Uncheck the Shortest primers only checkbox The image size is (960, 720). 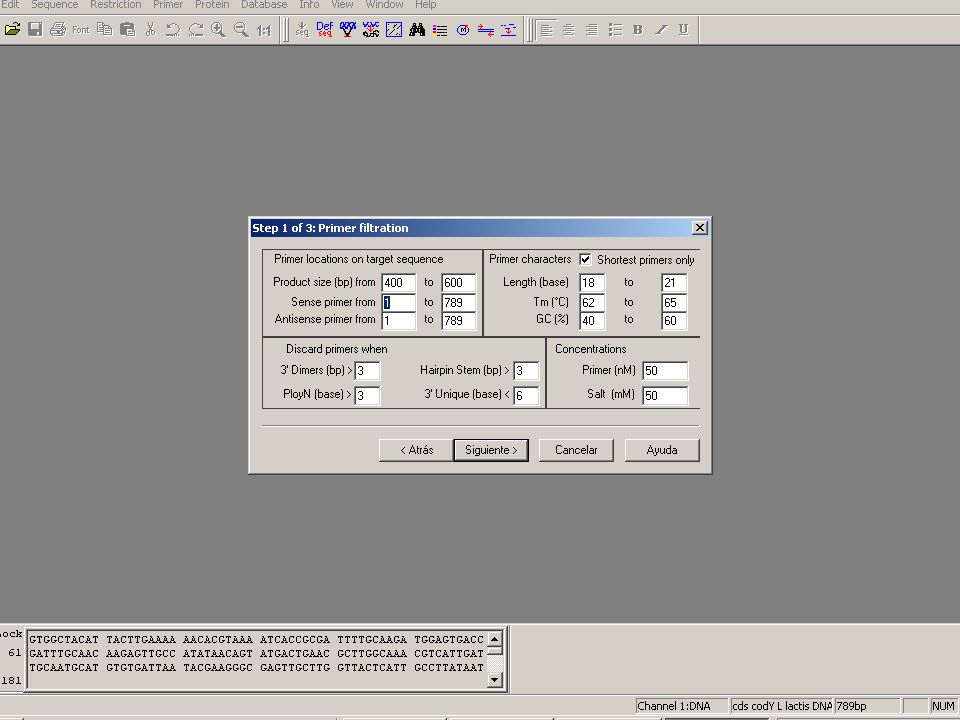point(585,260)
